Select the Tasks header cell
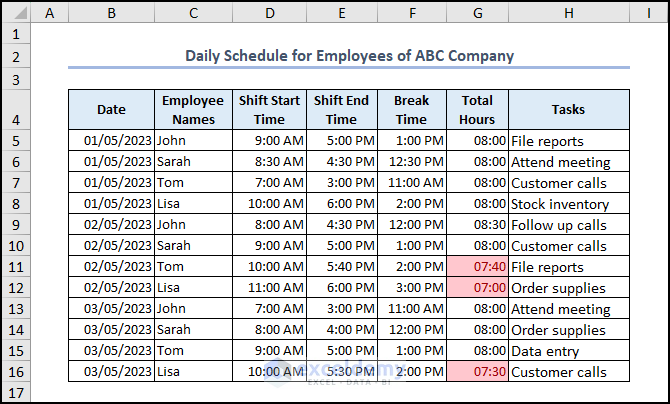 coord(568,109)
